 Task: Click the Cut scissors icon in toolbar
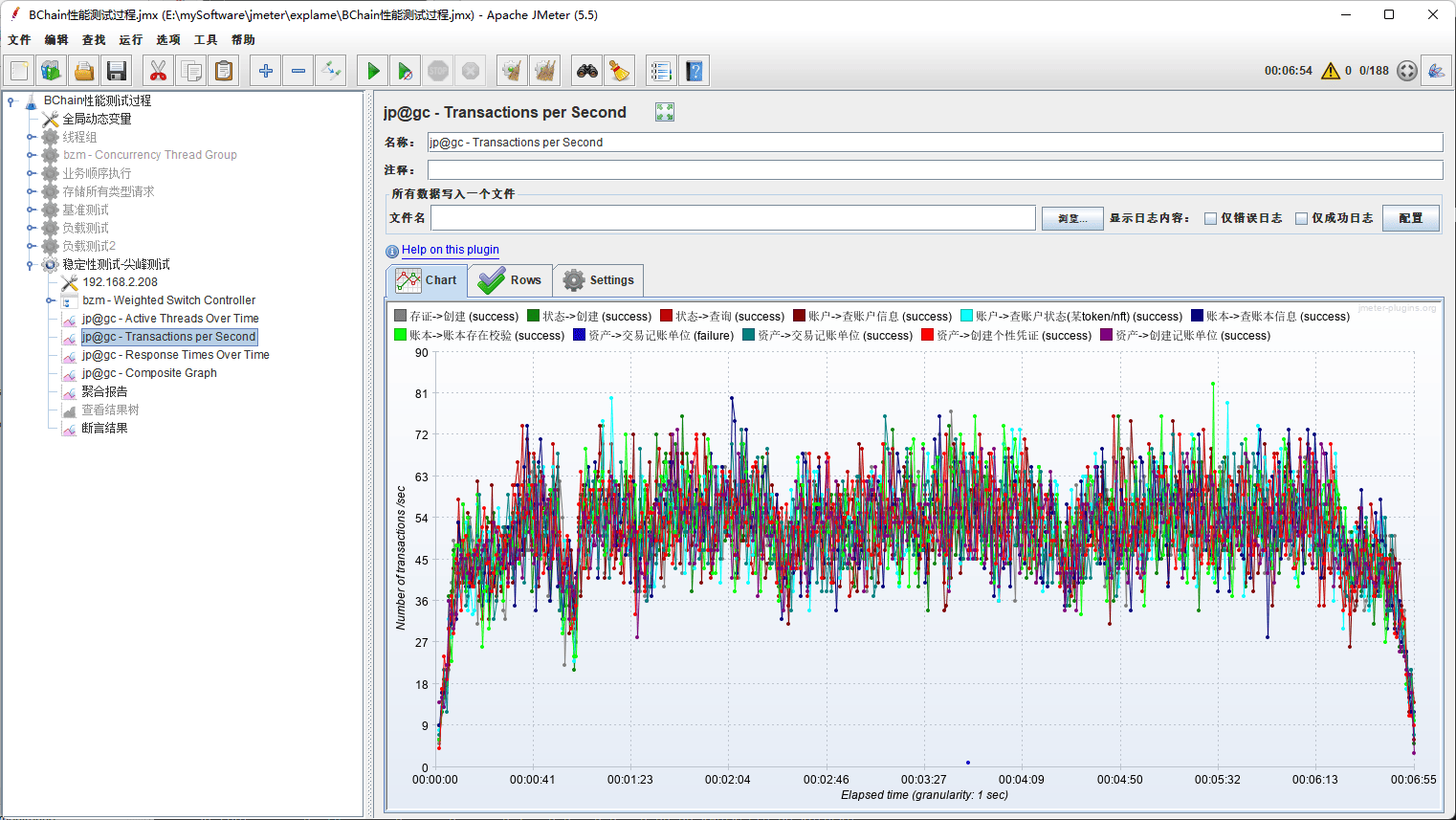click(158, 71)
